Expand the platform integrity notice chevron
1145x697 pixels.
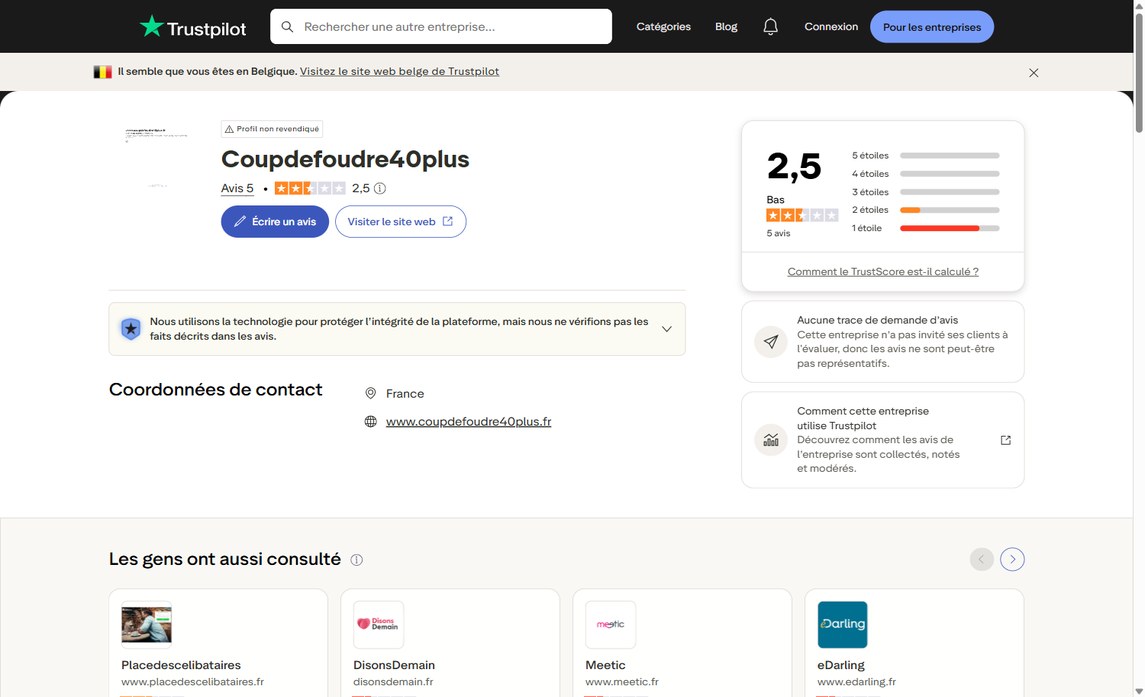tap(667, 329)
